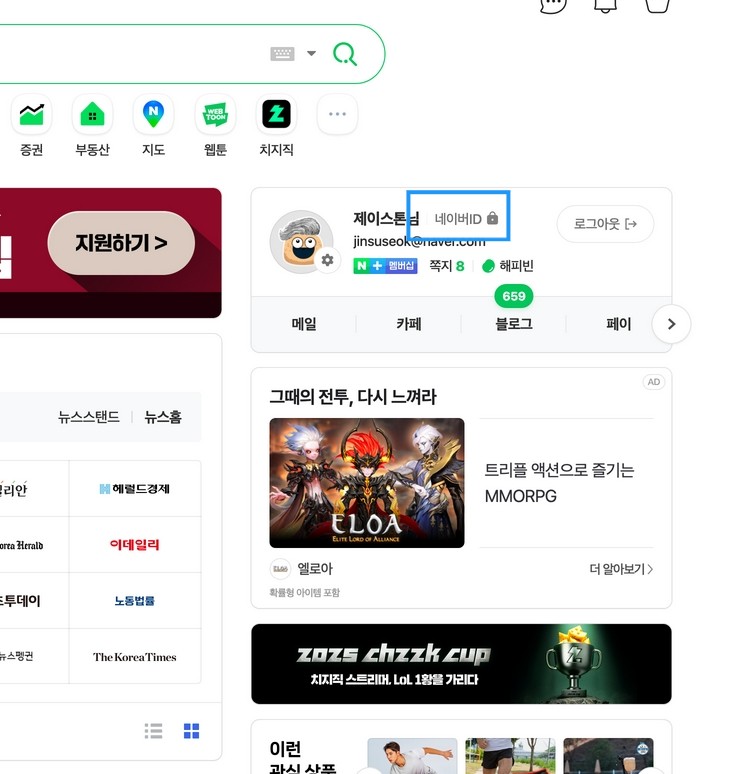Launch the 지도 map service

(x=153, y=116)
